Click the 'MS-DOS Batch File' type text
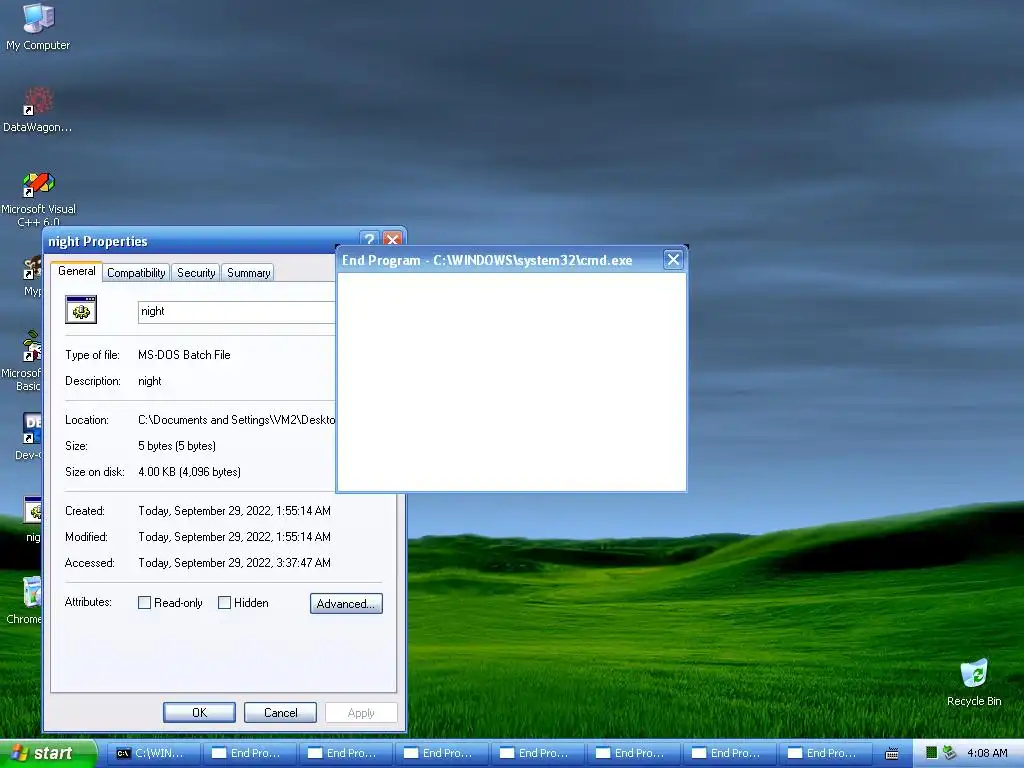 tap(184, 355)
